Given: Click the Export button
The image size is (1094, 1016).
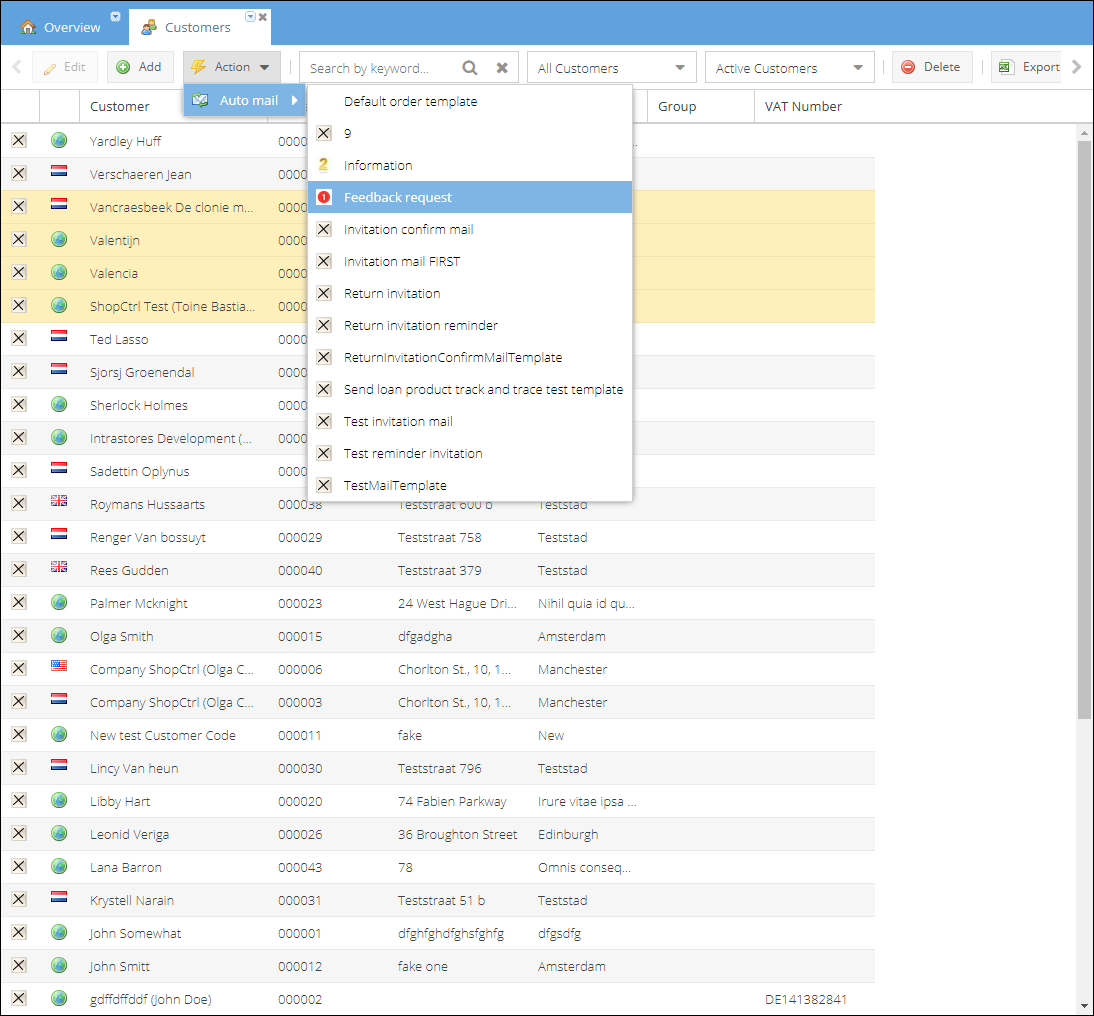Looking at the screenshot, I should [x=1028, y=67].
